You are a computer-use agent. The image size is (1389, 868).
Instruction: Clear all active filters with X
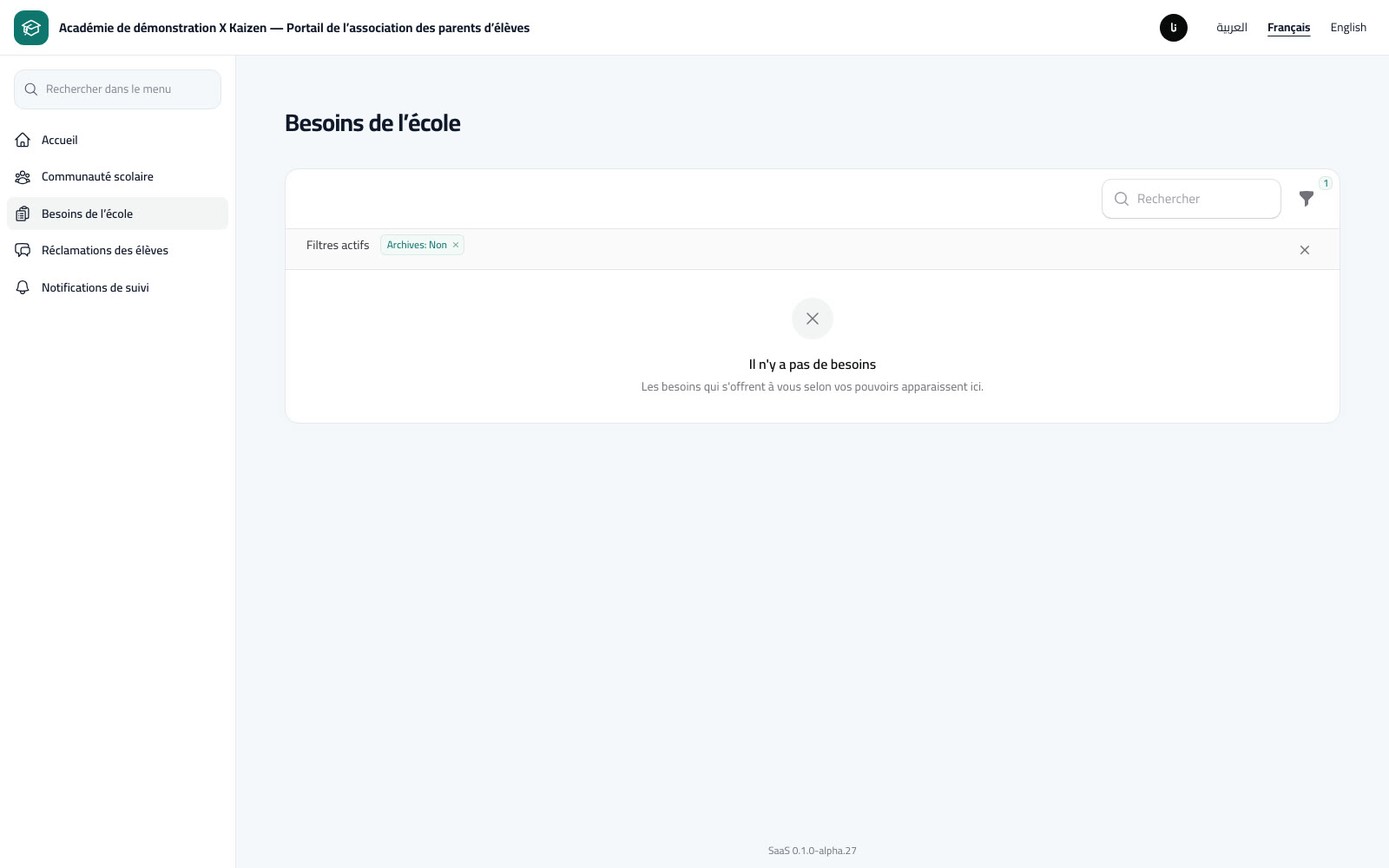tap(1305, 250)
